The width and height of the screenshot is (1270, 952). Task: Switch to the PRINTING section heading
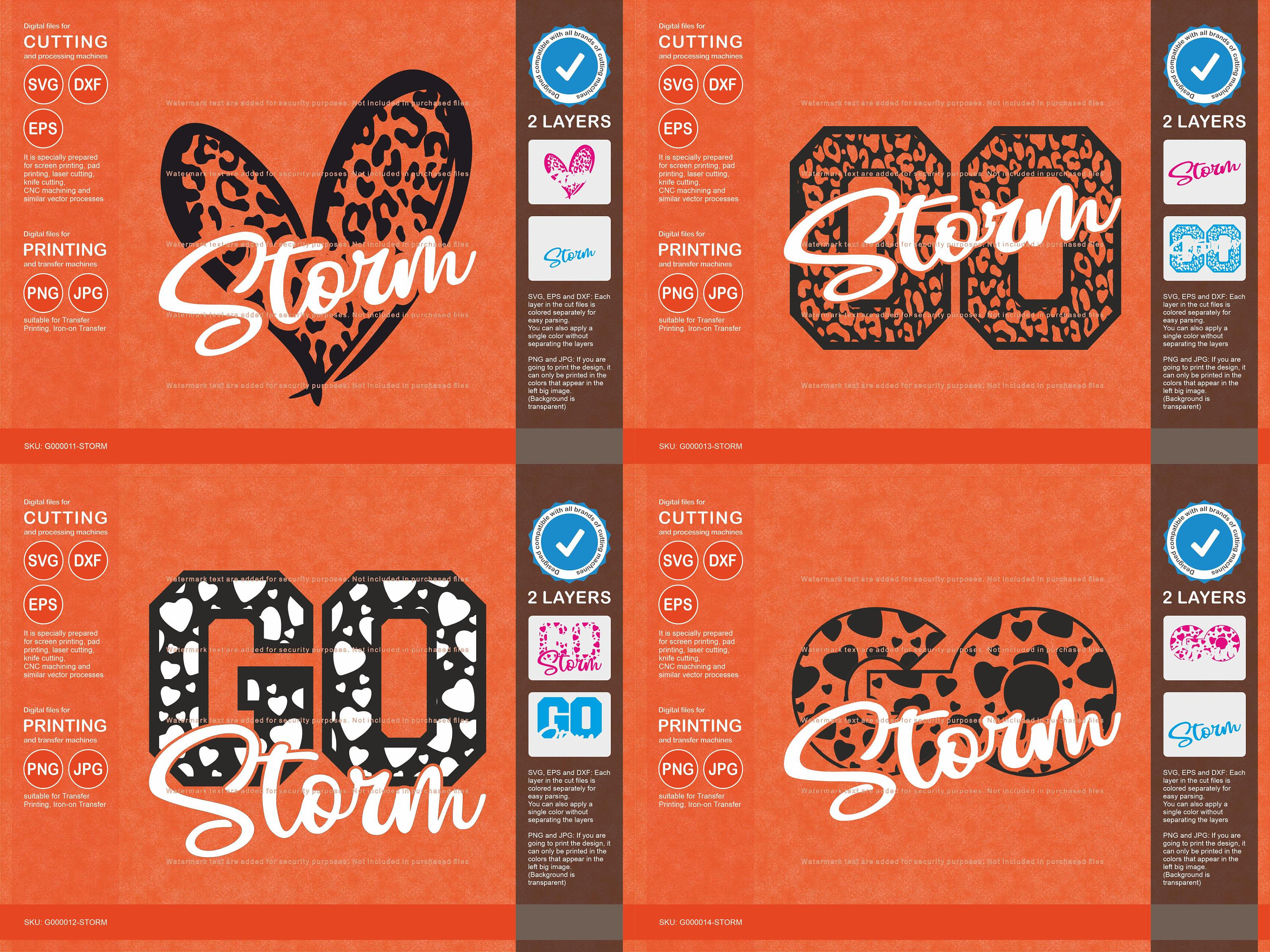pyautogui.click(x=65, y=250)
